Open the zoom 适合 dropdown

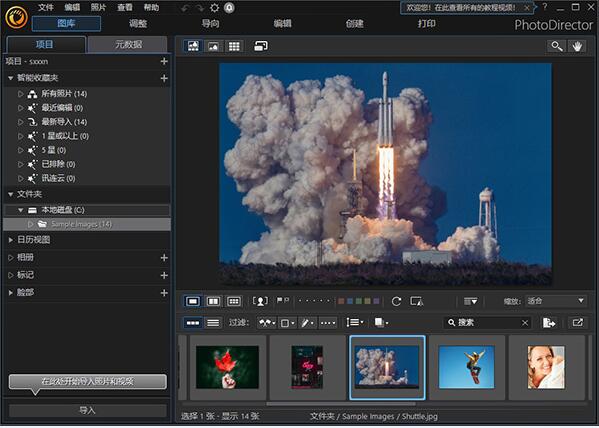point(556,301)
